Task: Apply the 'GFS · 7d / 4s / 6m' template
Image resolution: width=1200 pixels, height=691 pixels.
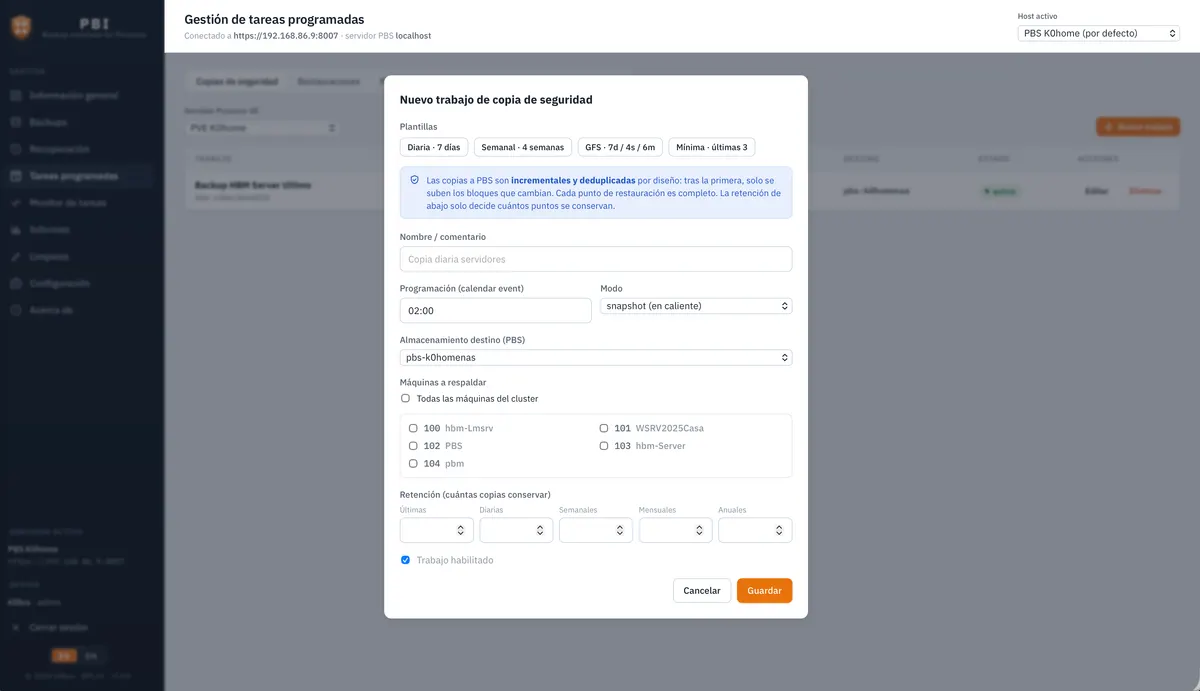Action: tap(620, 147)
